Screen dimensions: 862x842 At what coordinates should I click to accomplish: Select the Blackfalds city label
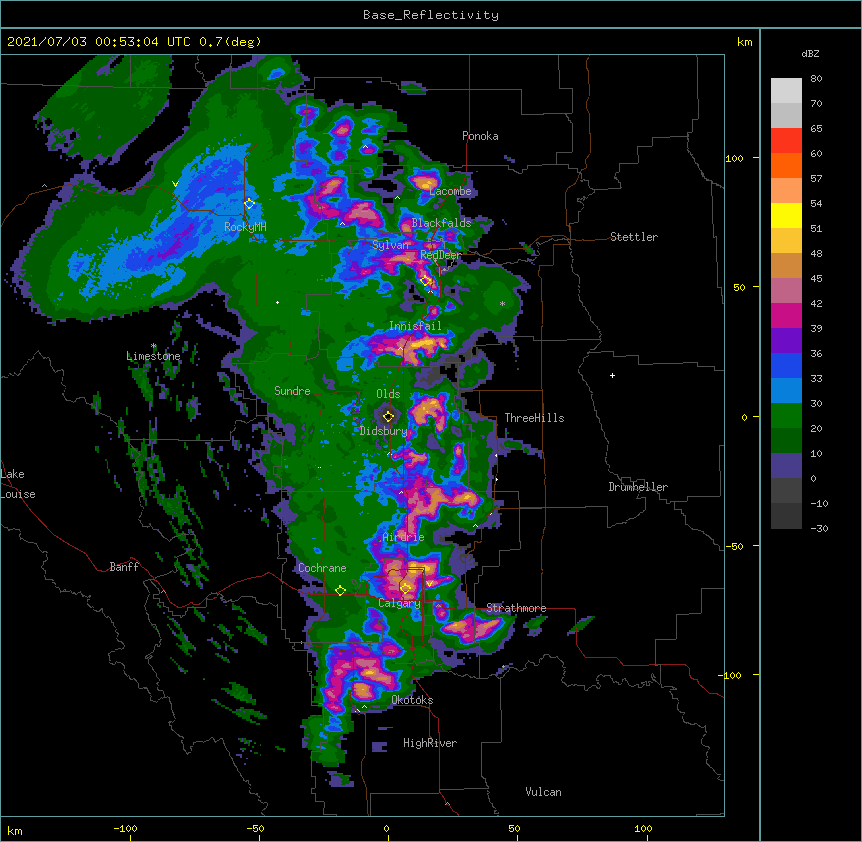[441, 223]
